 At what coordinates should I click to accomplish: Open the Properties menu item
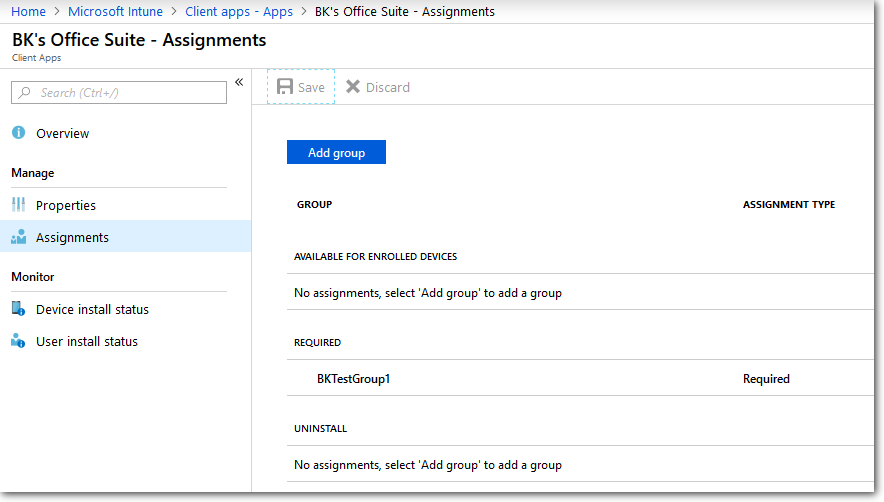66,205
